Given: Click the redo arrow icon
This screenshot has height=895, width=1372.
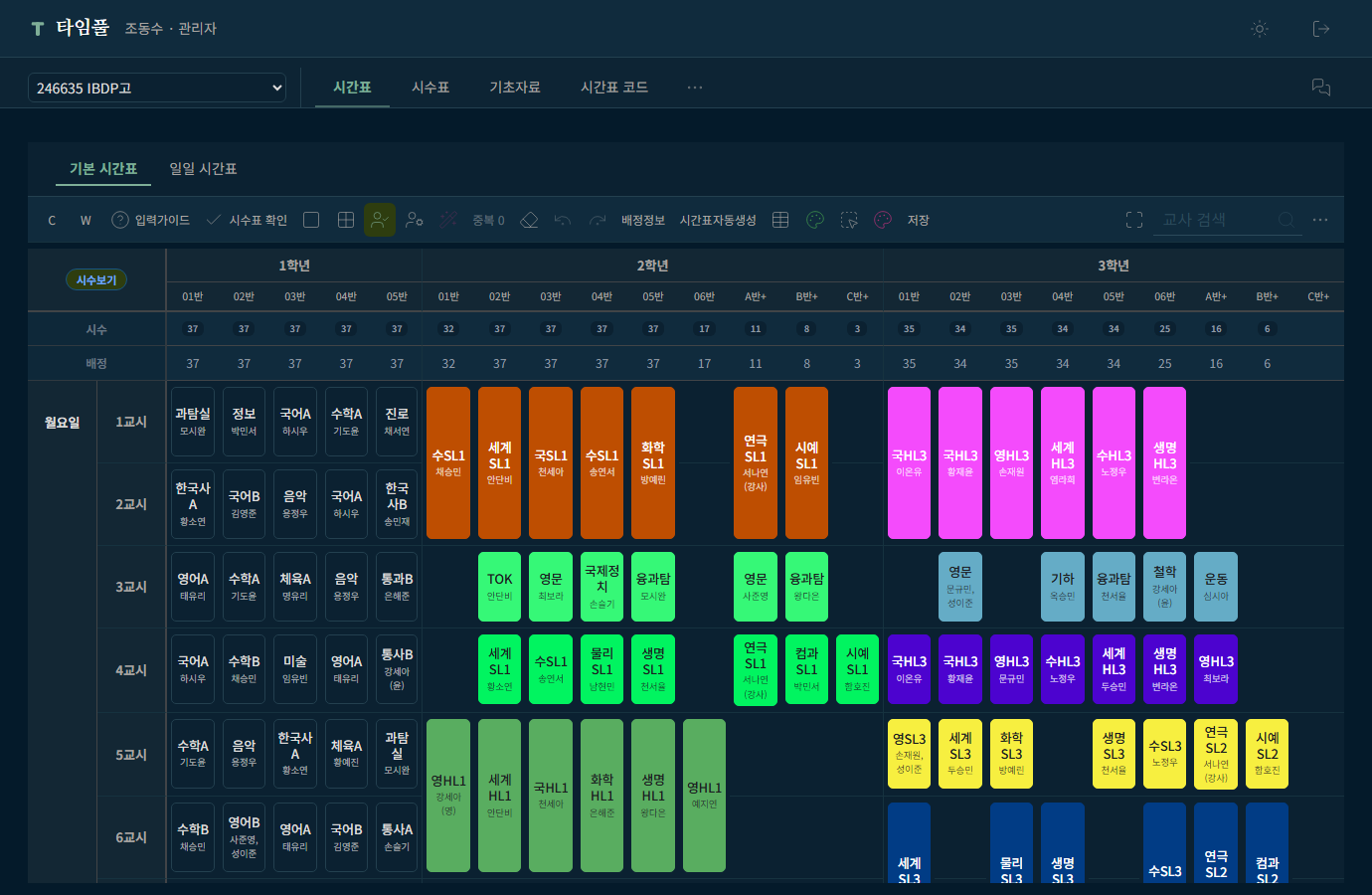Looking at the screenshot, I should [x=598, y=220].
